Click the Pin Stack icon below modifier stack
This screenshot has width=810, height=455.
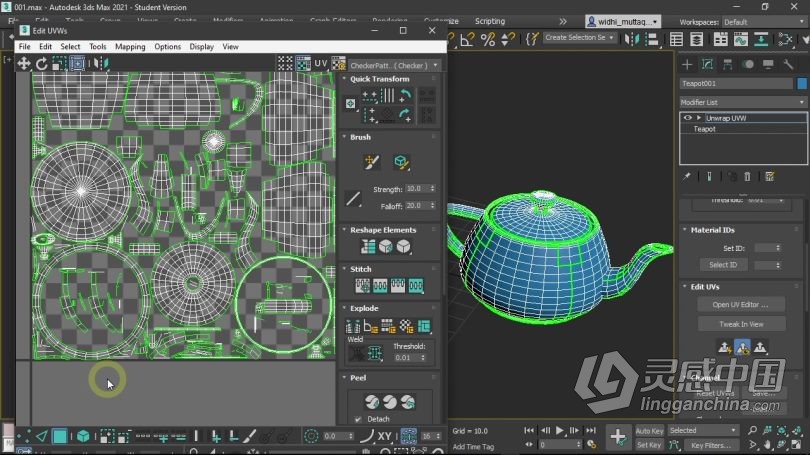(x=687, y=177)
